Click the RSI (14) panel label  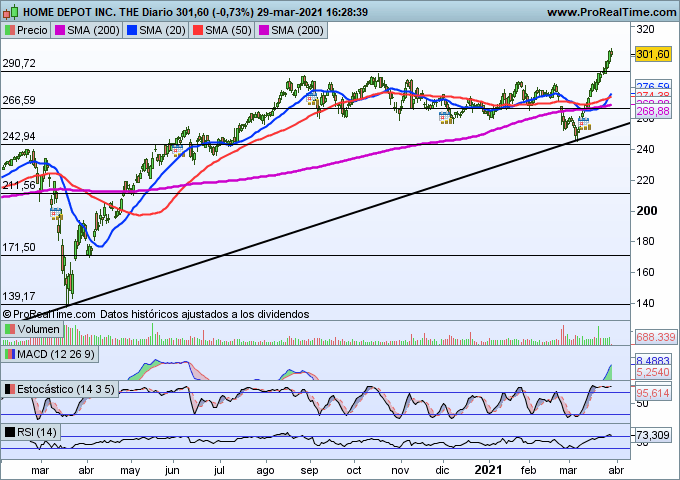30,432
